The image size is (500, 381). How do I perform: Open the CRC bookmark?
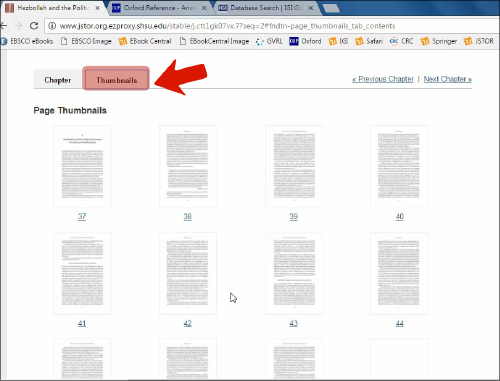[x=402, y=41]
